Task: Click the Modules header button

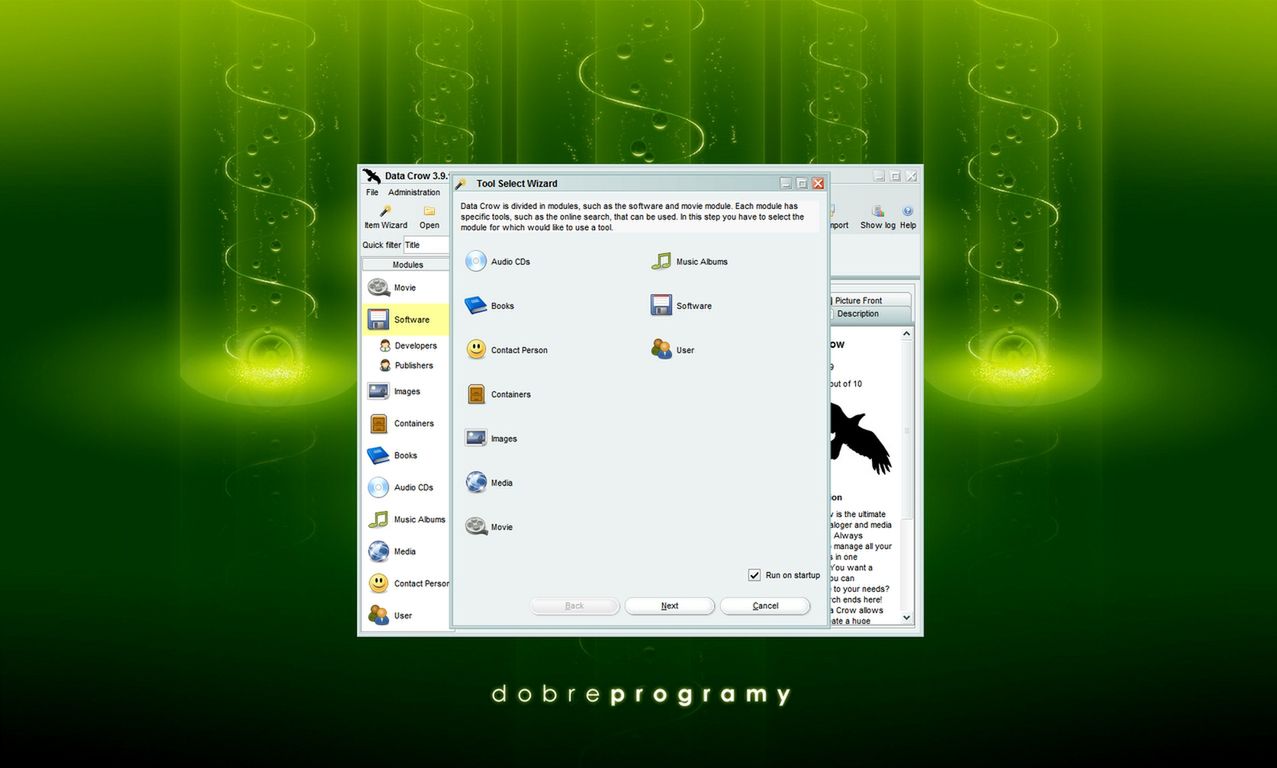Action: click(x=407, y=265)
